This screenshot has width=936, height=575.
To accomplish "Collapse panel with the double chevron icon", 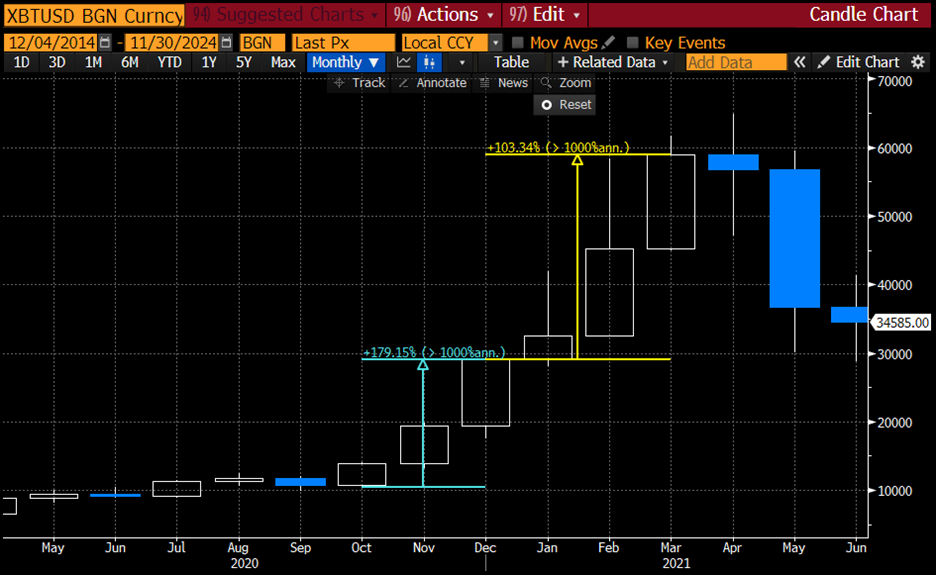I will [x=799, y=62].
